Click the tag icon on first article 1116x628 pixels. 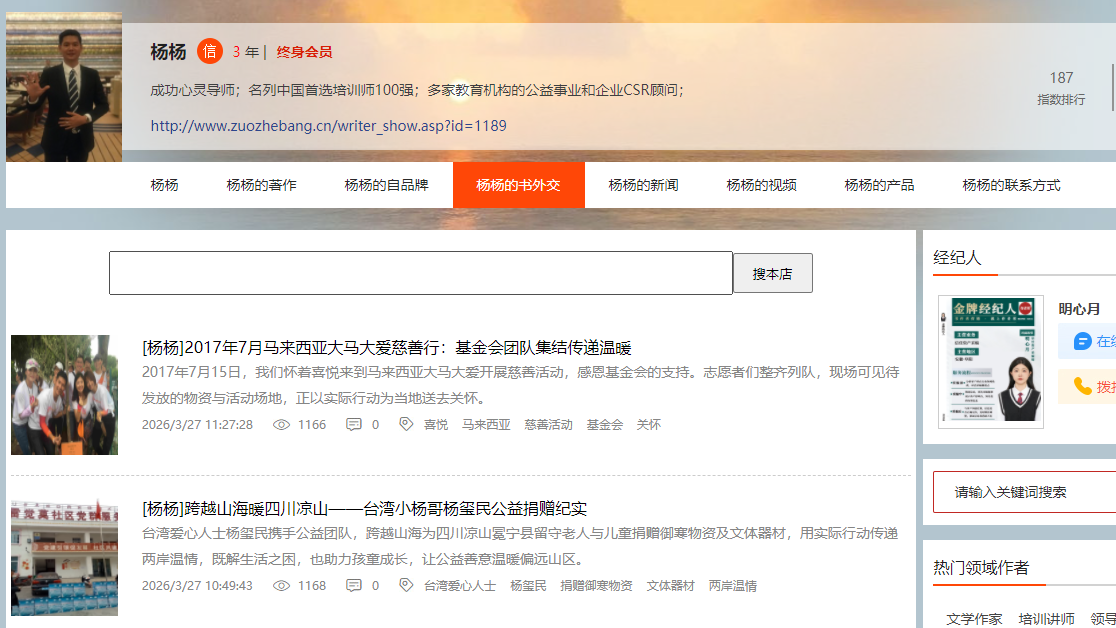406,425
